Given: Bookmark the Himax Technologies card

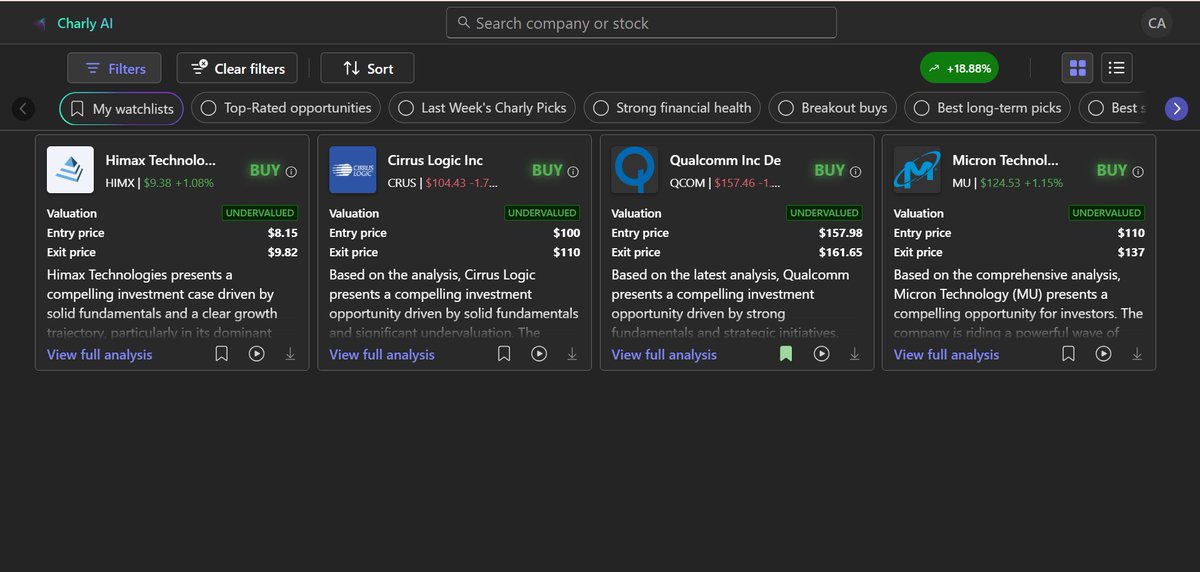Looking at the screenshot, I should [222, 354].
